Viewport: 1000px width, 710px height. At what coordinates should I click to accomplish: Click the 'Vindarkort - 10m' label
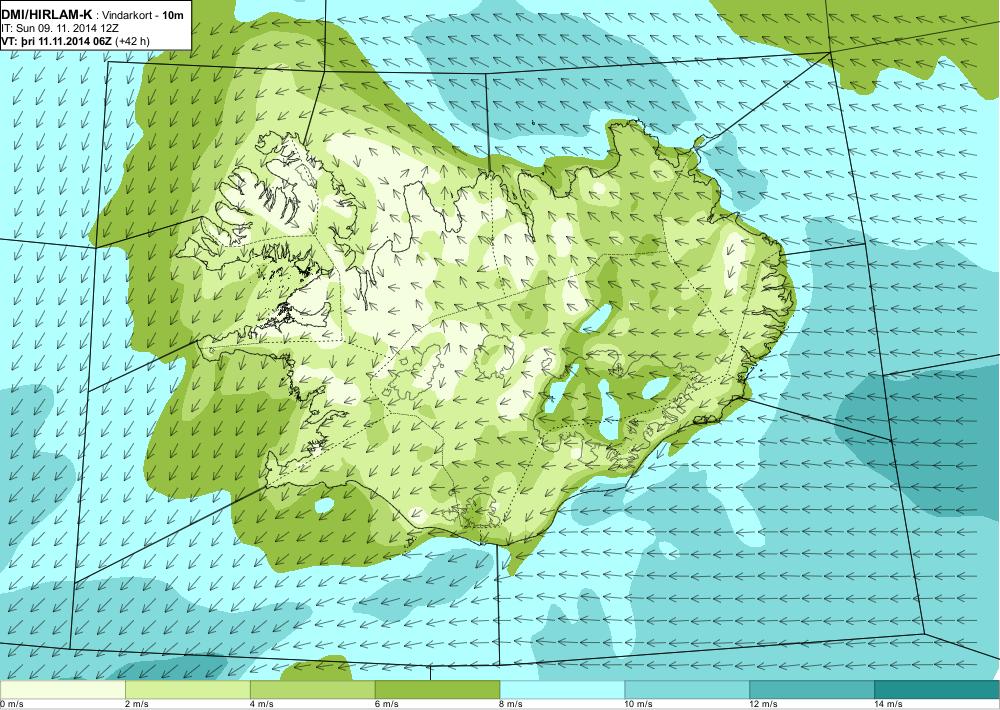144,16
